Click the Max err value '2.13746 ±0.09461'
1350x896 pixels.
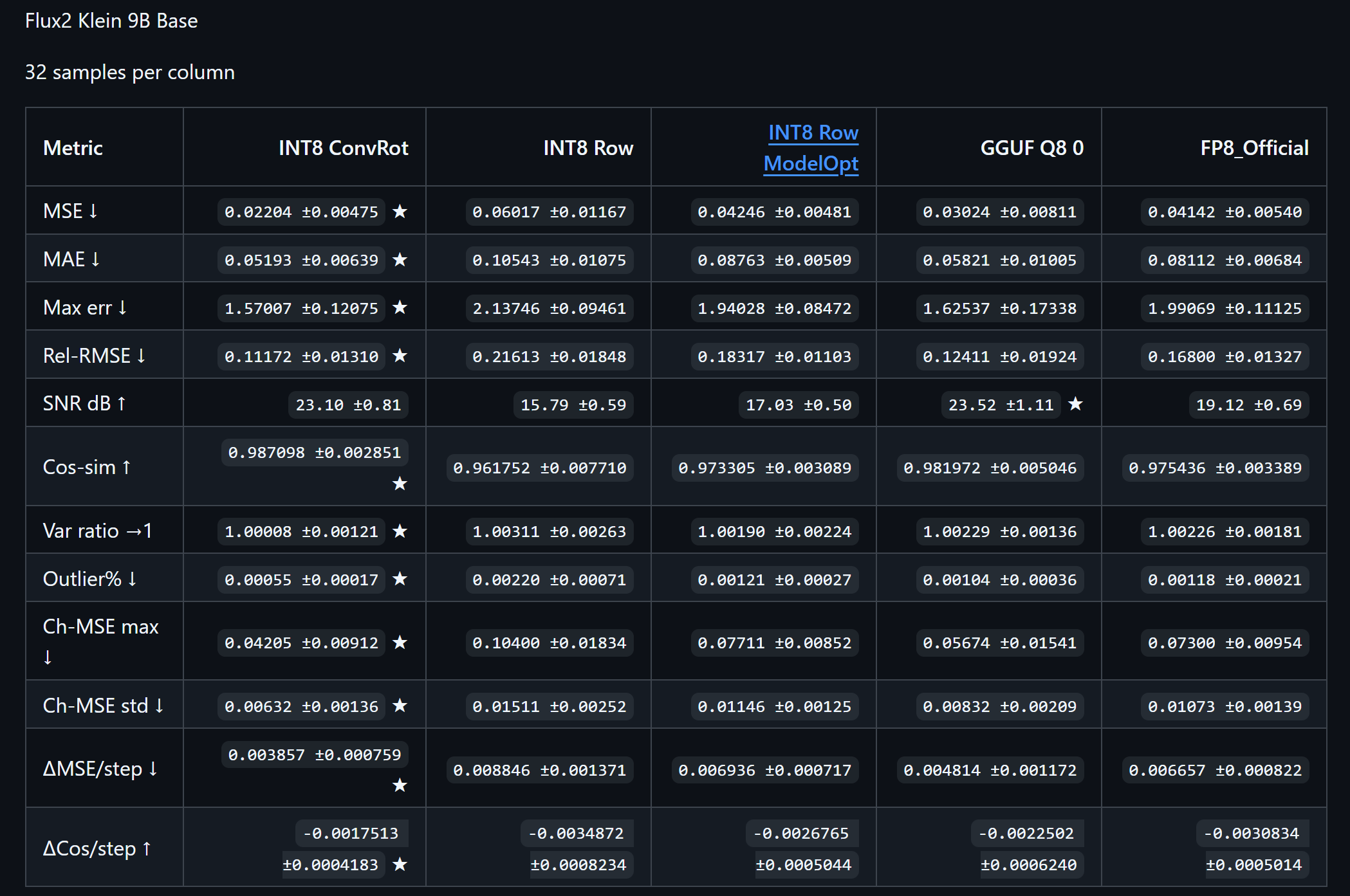549,308
